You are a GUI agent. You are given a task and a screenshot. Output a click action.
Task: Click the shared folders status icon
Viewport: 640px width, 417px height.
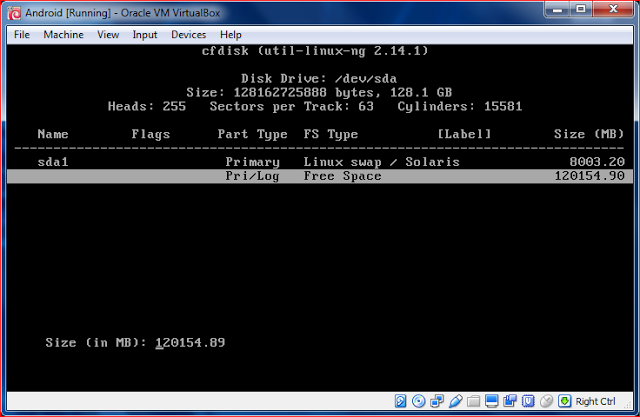click(x=473, y=401)
